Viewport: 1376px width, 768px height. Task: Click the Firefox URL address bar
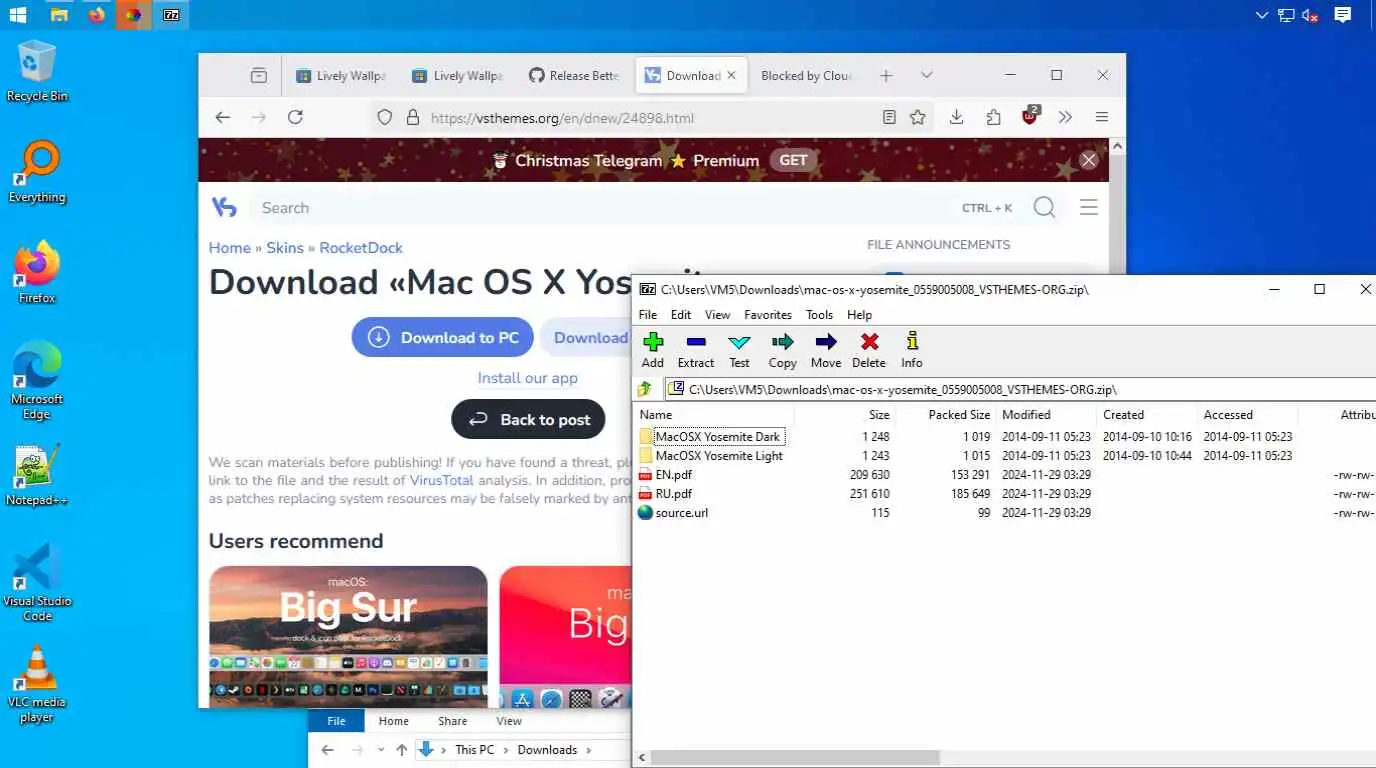tap(650, 117)
